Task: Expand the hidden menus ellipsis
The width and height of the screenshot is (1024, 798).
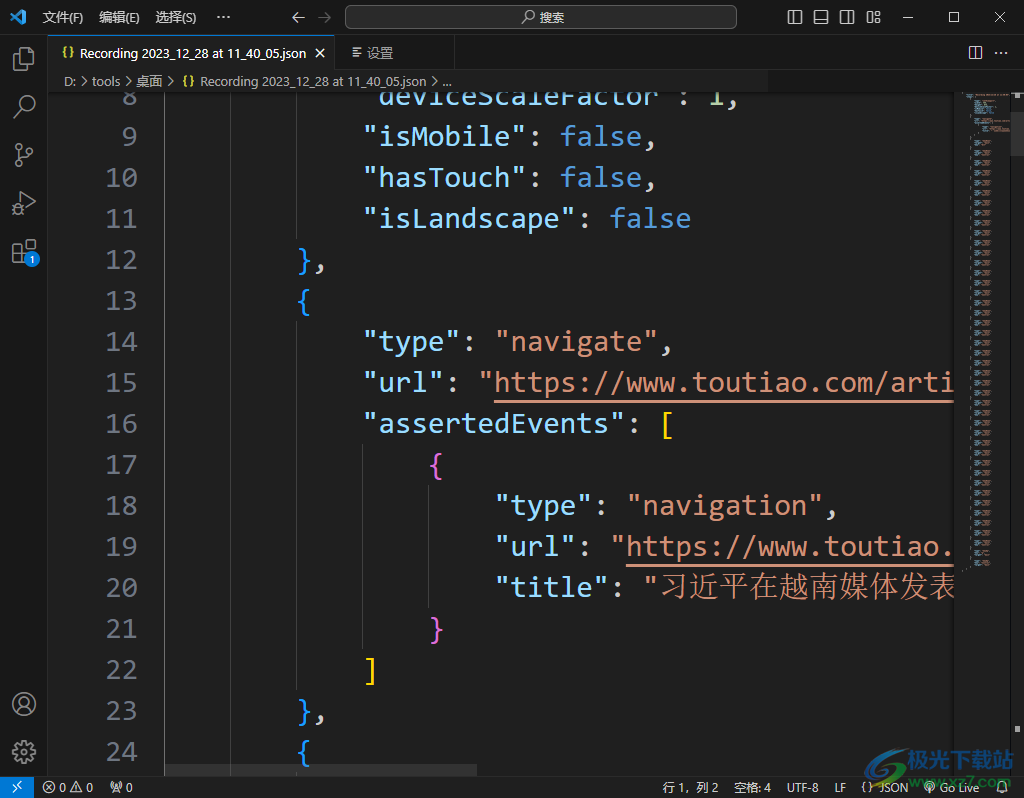Action: pos(223,18)
